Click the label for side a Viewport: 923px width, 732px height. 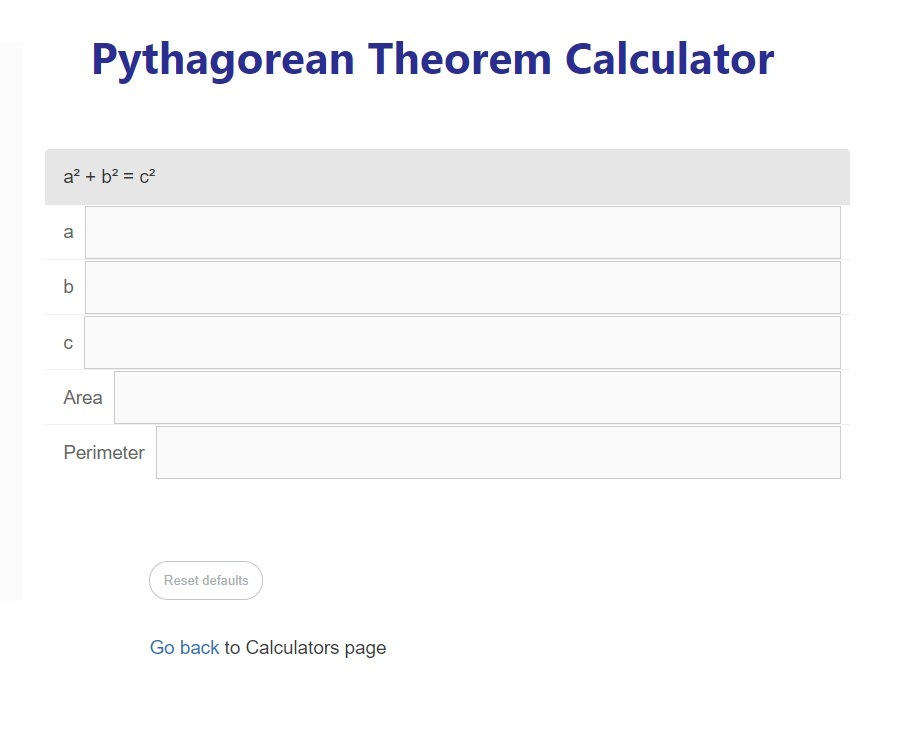pyautogui.click(x=68, y=232)
